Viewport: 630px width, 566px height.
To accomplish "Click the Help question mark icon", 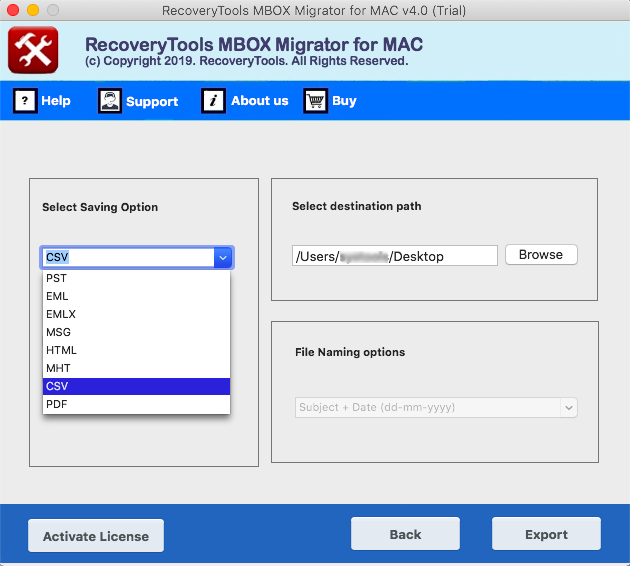I will pyautogui.click(x=25, y=100).
